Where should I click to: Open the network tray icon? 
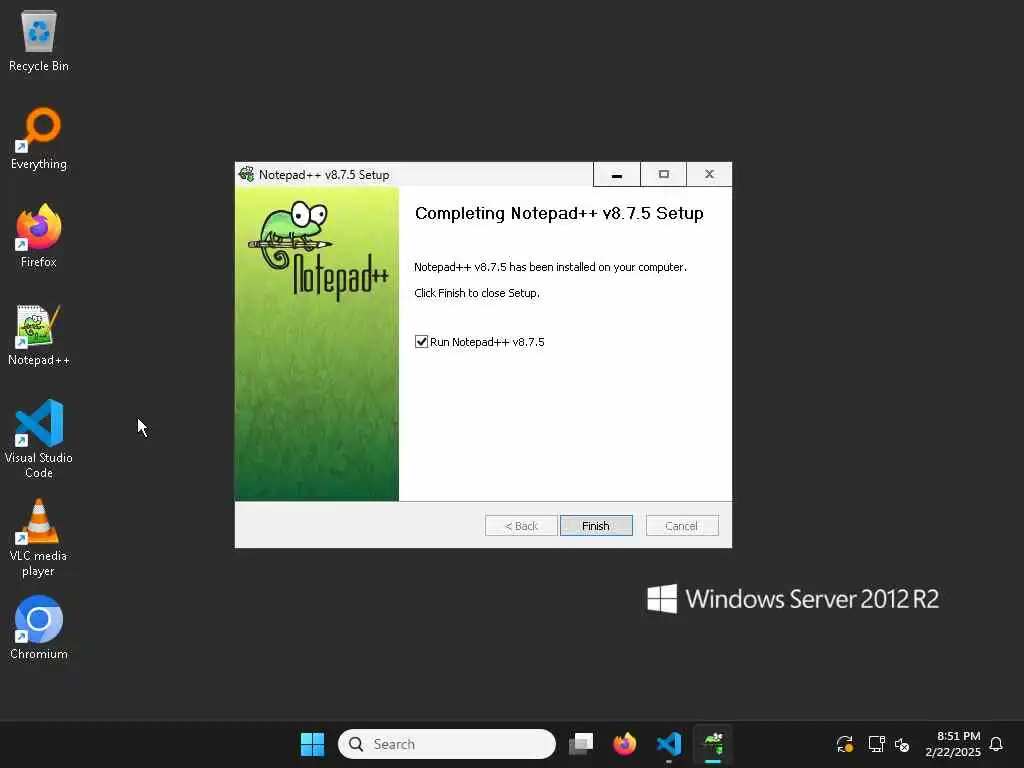coord(876,744)
